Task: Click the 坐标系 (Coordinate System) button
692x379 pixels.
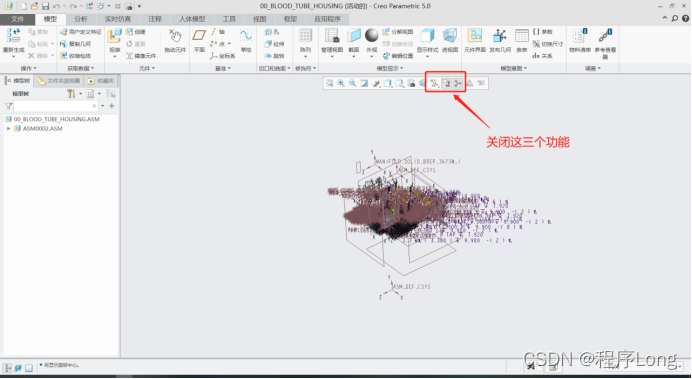Action: point(223,56)
